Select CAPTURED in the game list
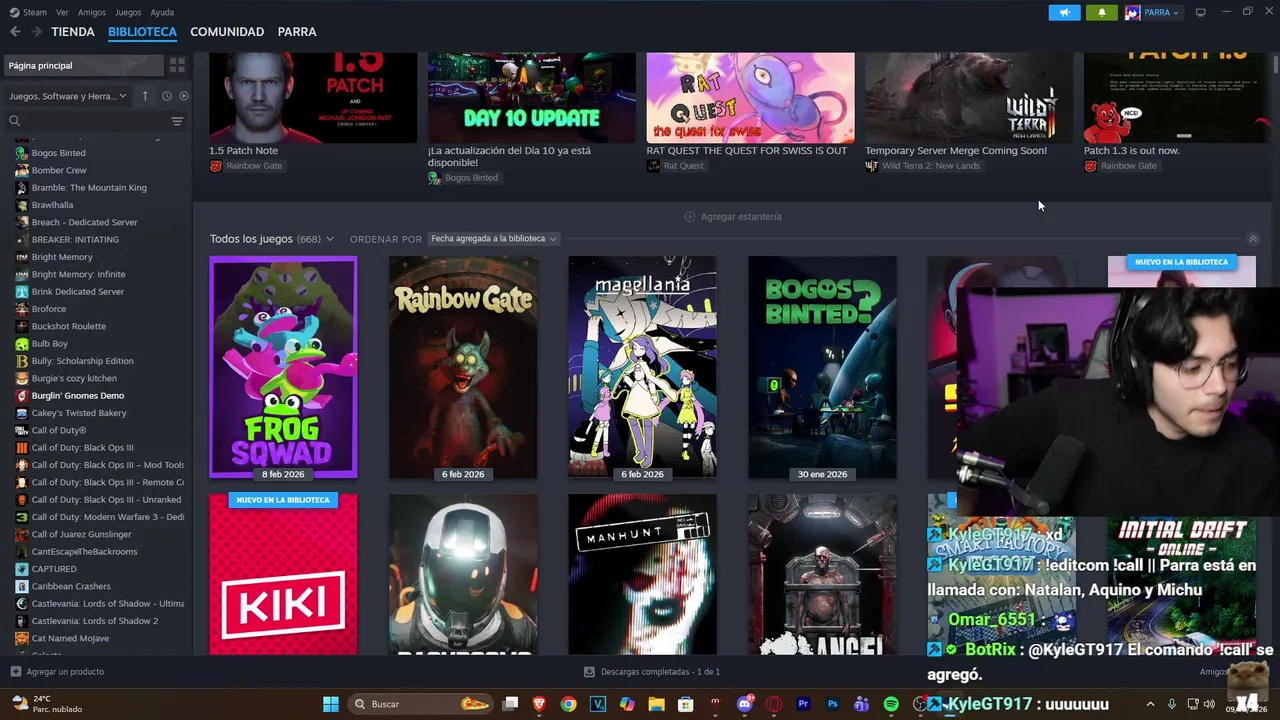 (54, 569)
